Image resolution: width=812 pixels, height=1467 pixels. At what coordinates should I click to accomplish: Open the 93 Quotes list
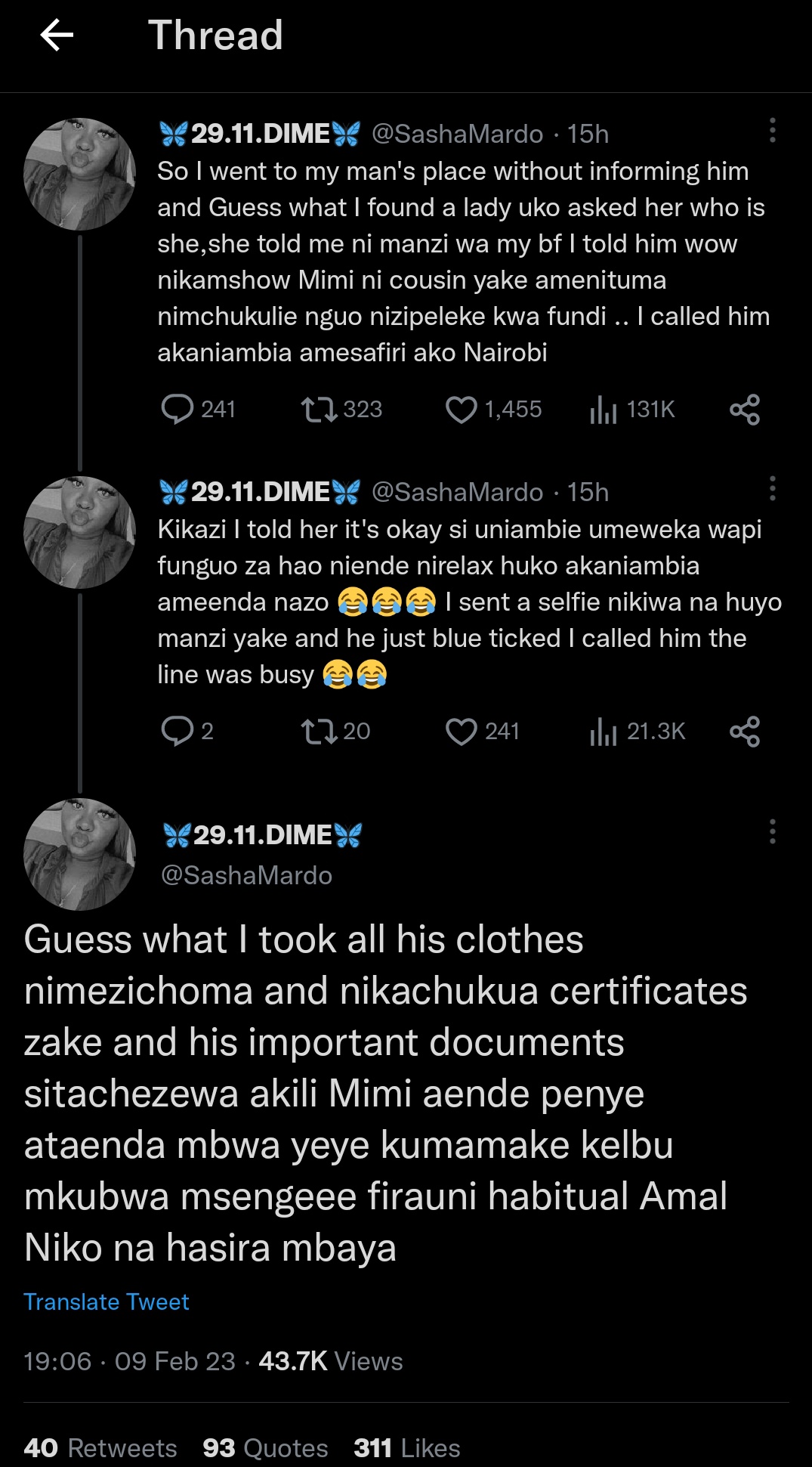pyautogui.click(x=265, y=1447)
